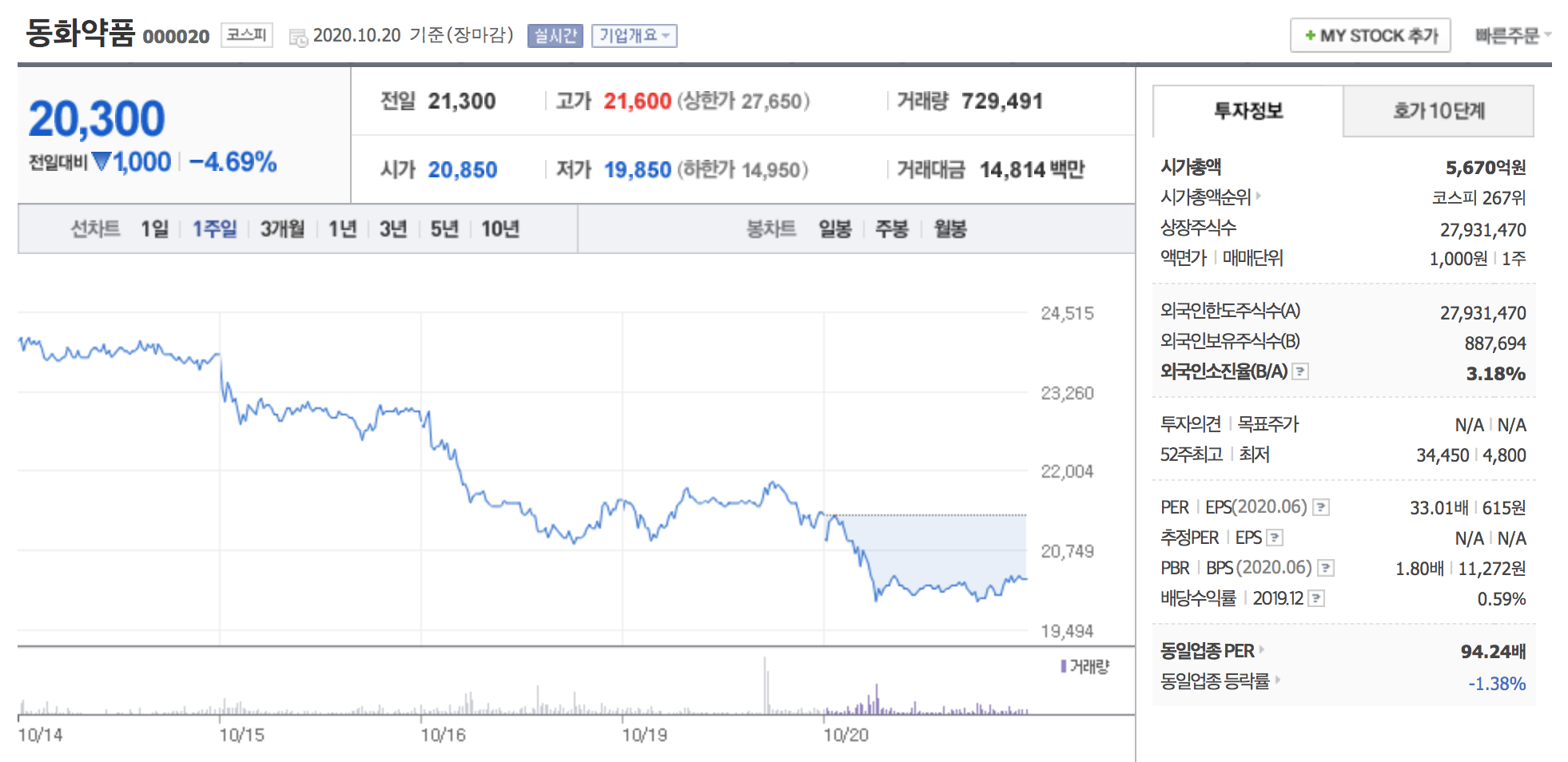Click help icon next to 추정PER EPS

point(1275,538)
